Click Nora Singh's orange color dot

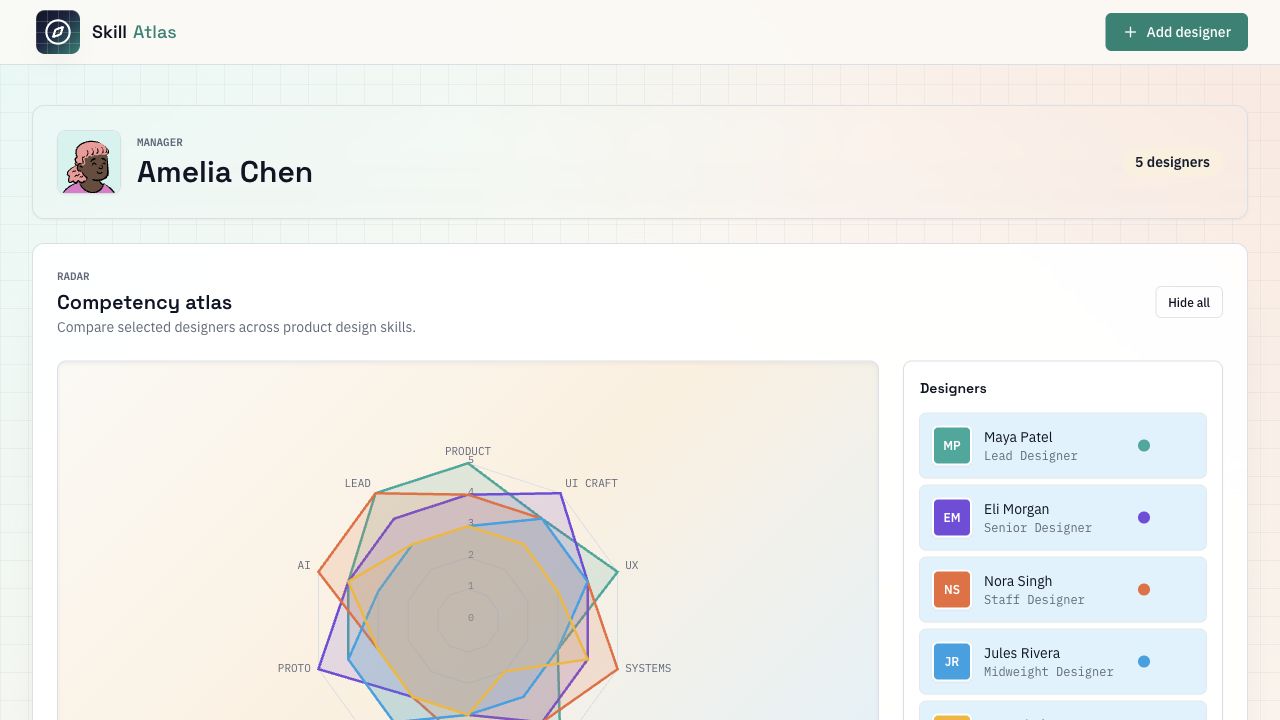[x=1144, y=590]
